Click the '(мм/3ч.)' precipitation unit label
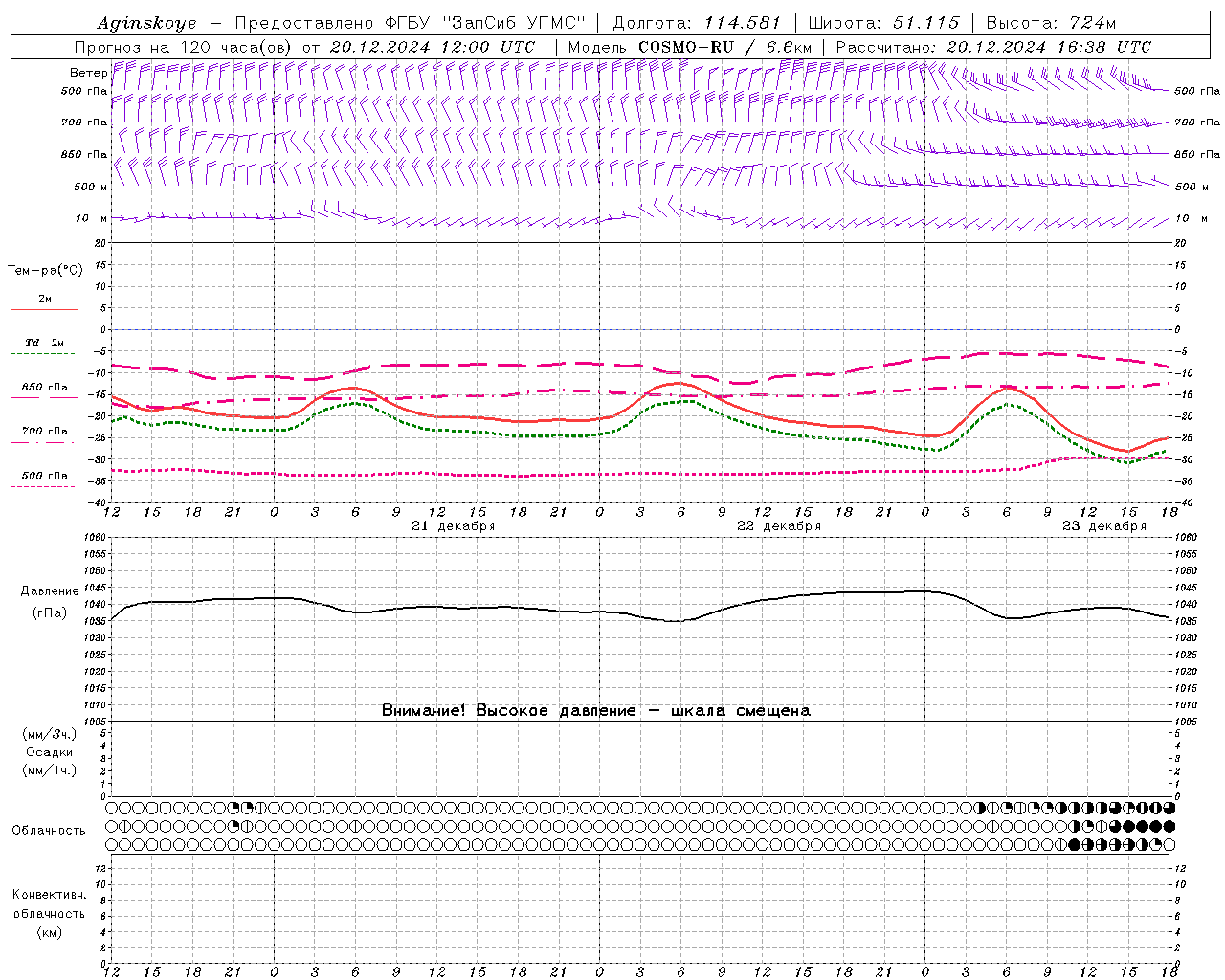Image resolution: width=1225 pixels, height=980 pixels. [x=50, y=734]
